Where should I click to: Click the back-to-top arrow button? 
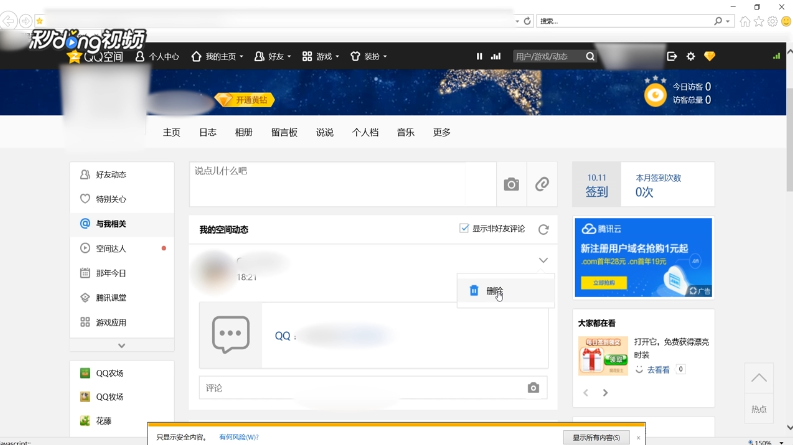(x=759, y=378)
